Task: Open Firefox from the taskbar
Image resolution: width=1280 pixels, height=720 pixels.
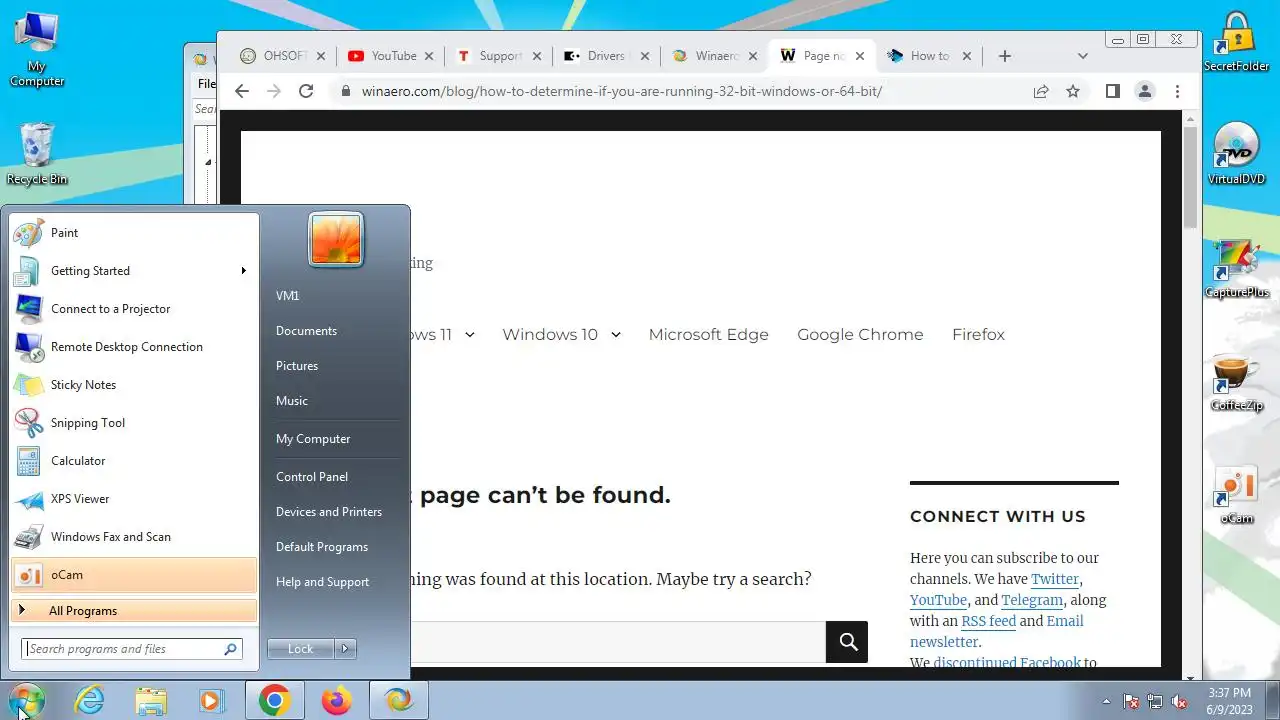Action: click(x=336, y=701)
